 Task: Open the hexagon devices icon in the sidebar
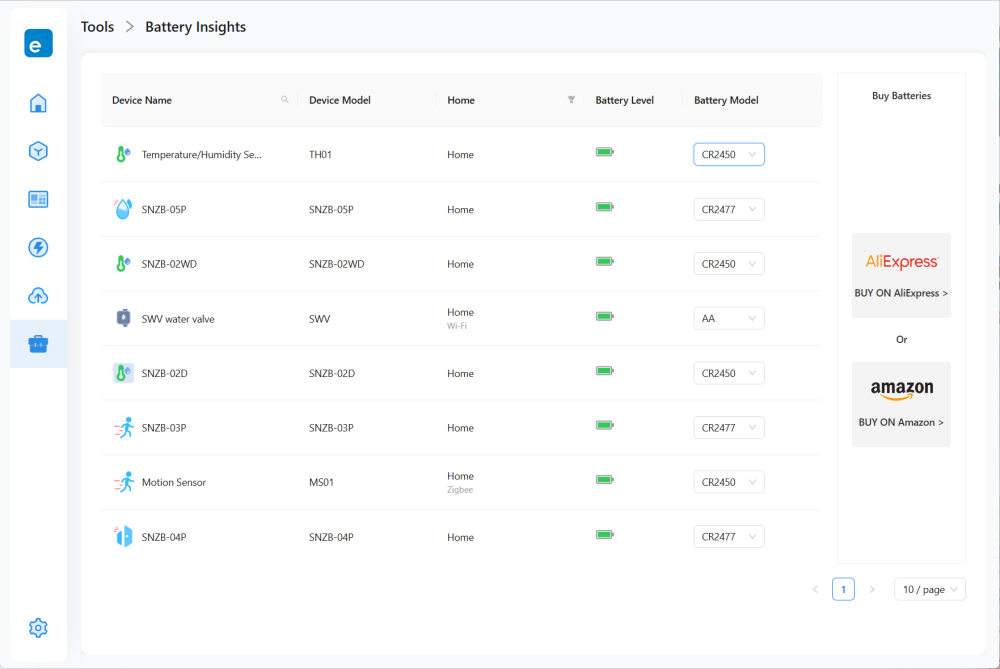tap(38, 151)
